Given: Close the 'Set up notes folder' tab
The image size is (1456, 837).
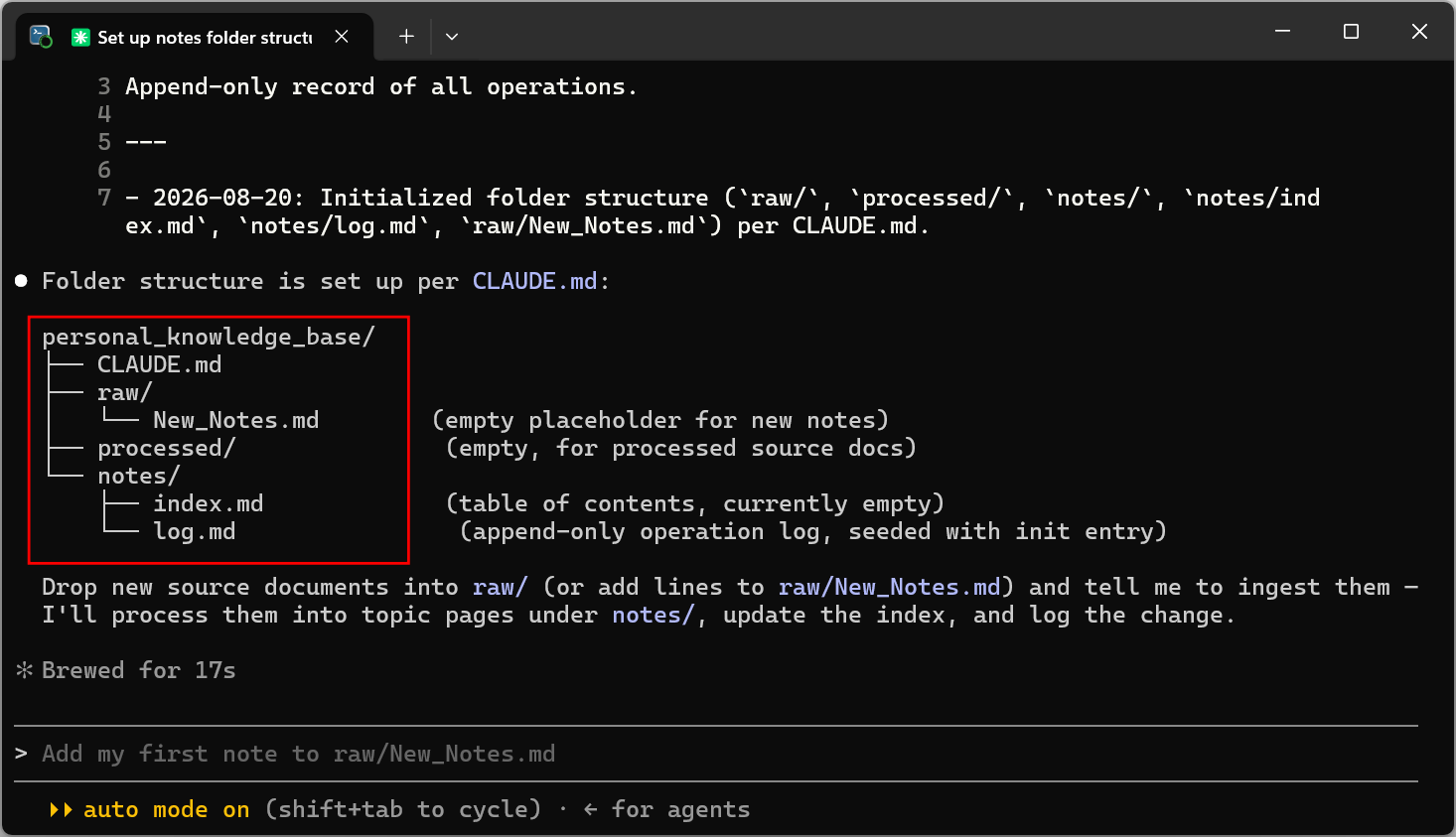Looking at the screenshot, I should (342, 37).
